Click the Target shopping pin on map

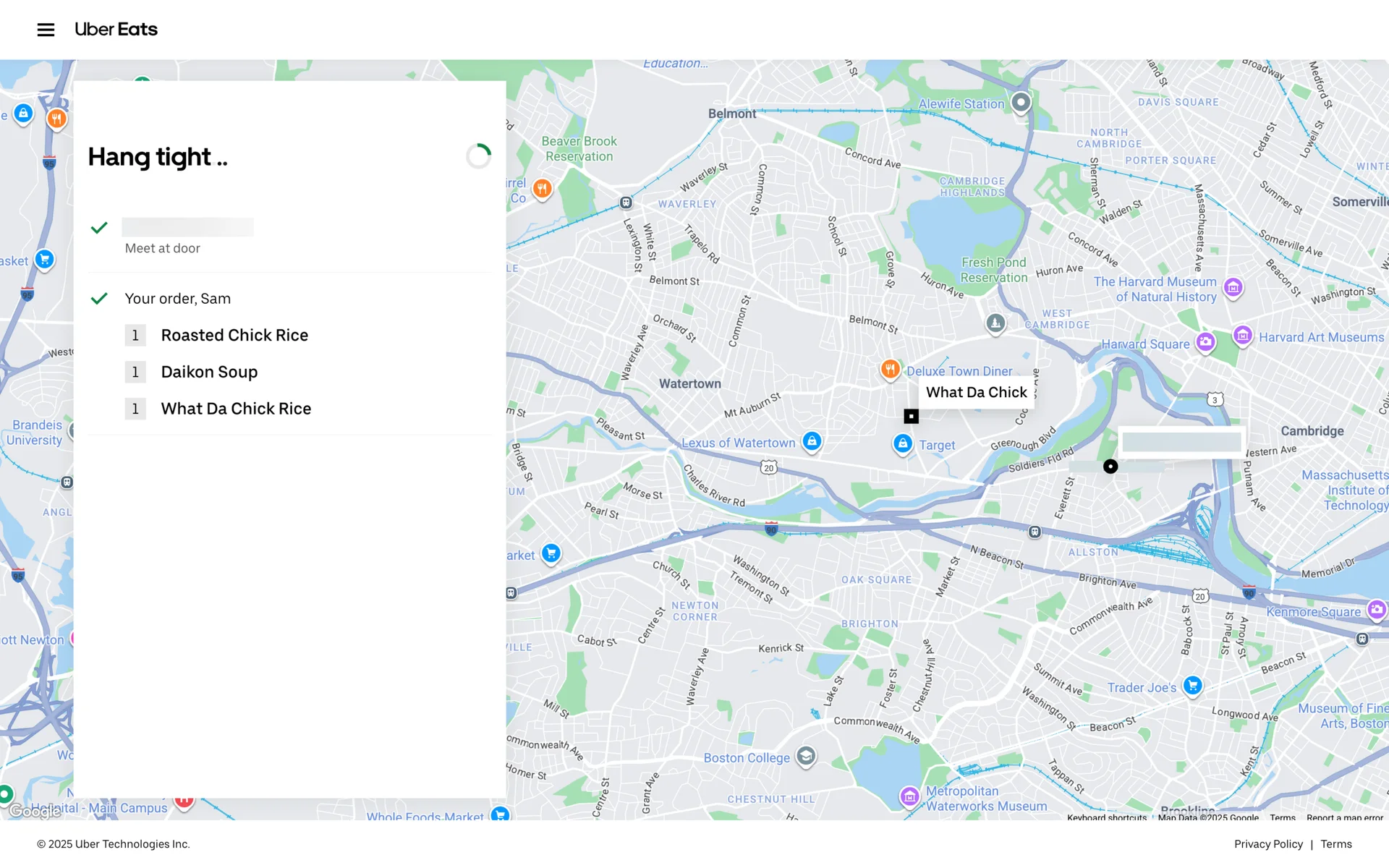902,443
